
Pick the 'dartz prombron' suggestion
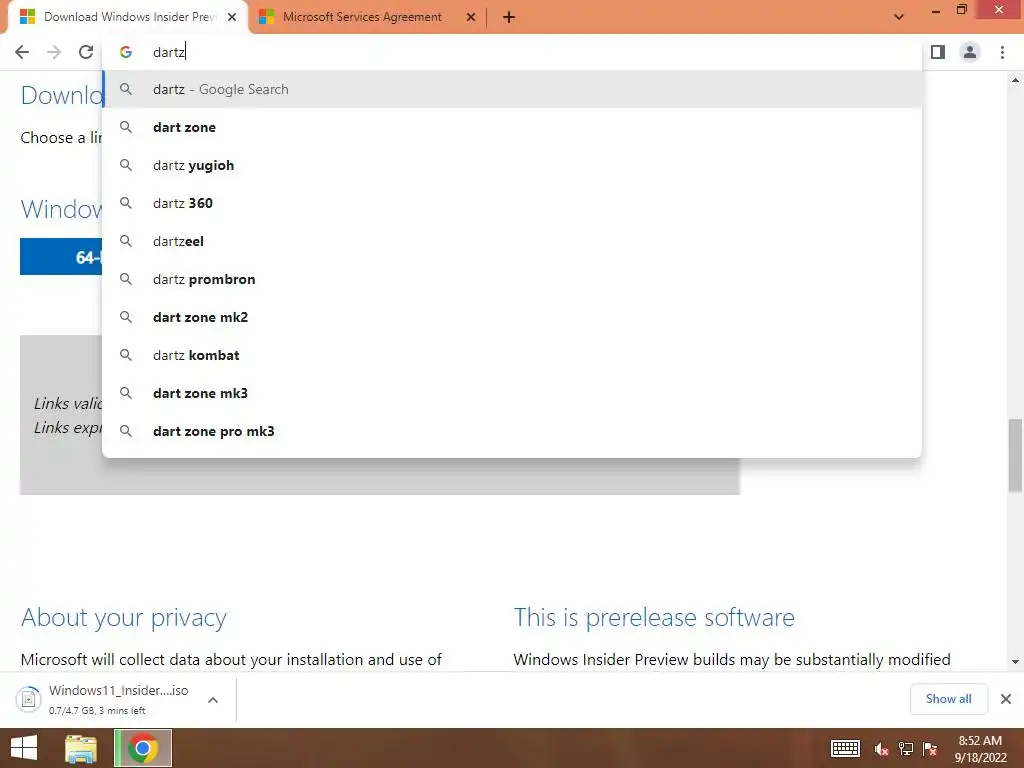513,279
